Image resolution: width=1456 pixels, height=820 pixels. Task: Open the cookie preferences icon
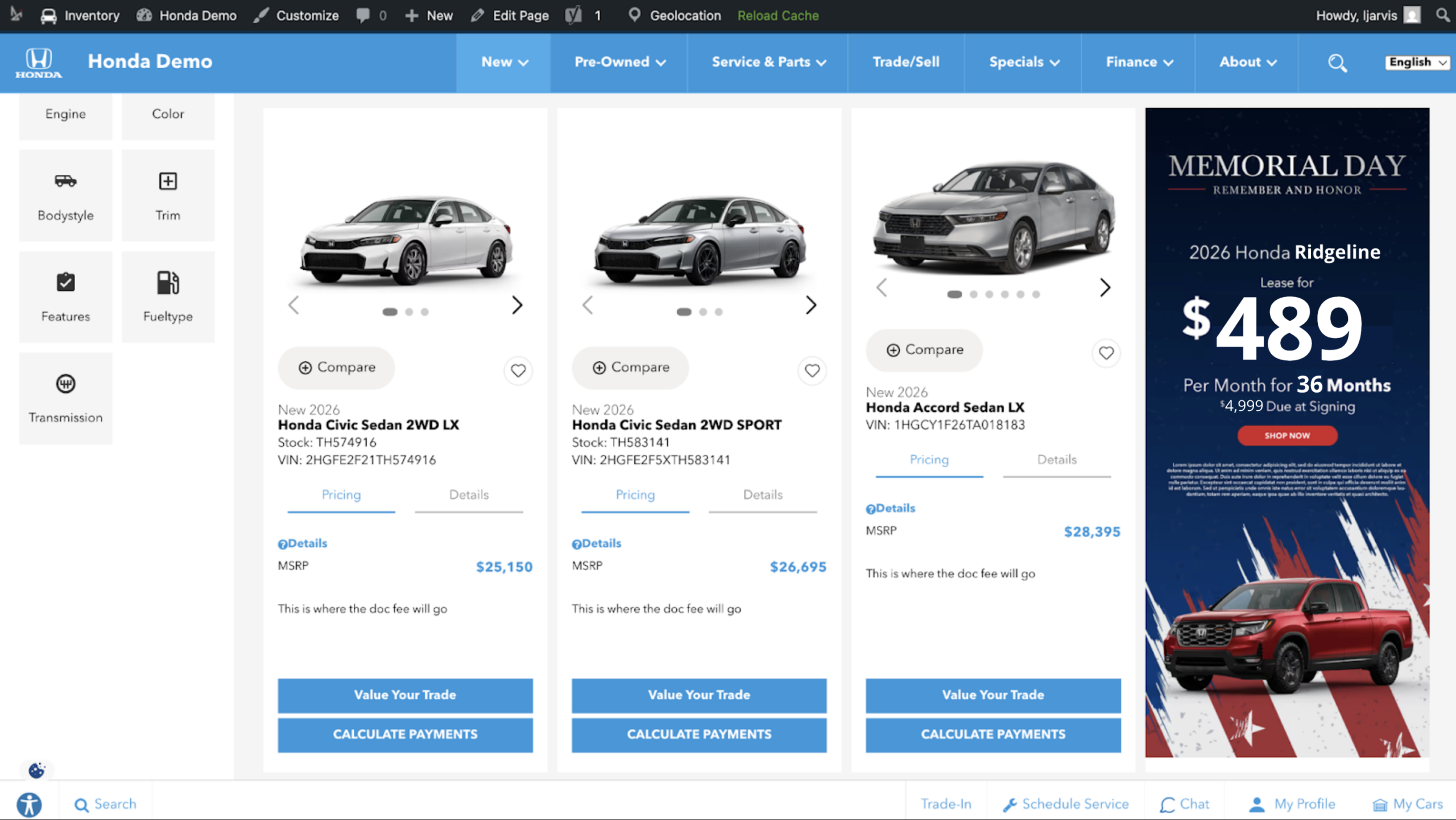click(x=37, y=770)
